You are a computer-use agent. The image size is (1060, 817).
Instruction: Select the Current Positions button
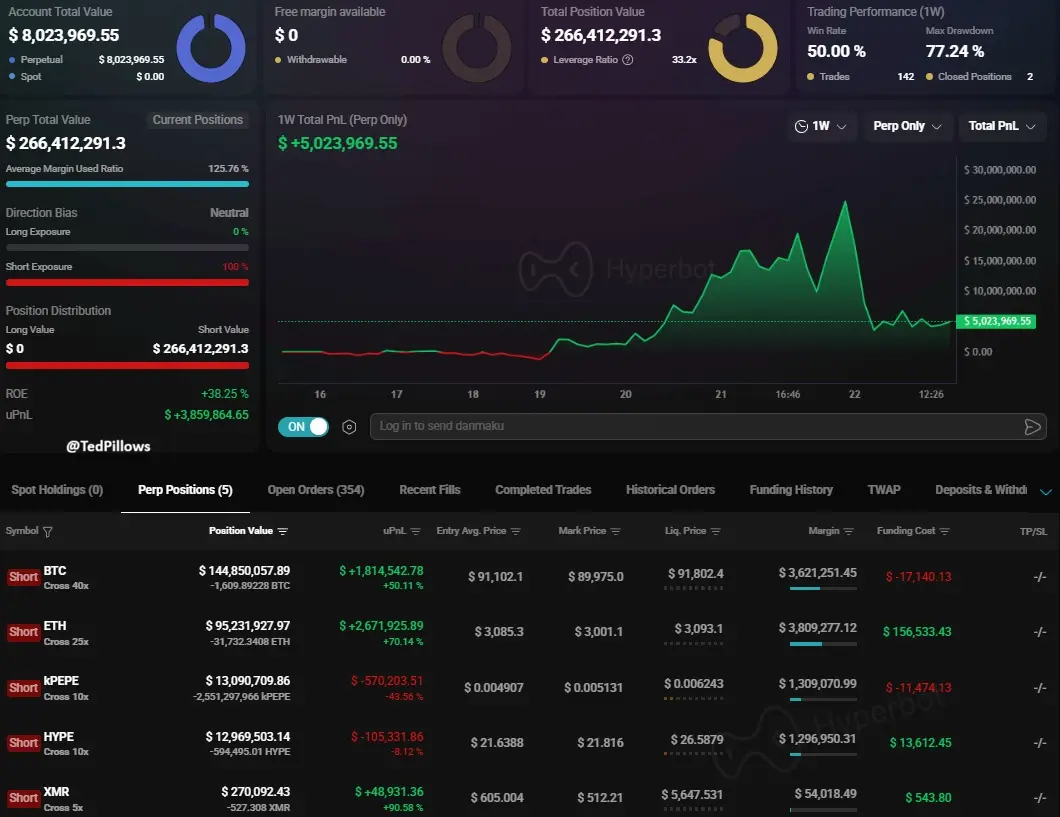tap(197, 120)
